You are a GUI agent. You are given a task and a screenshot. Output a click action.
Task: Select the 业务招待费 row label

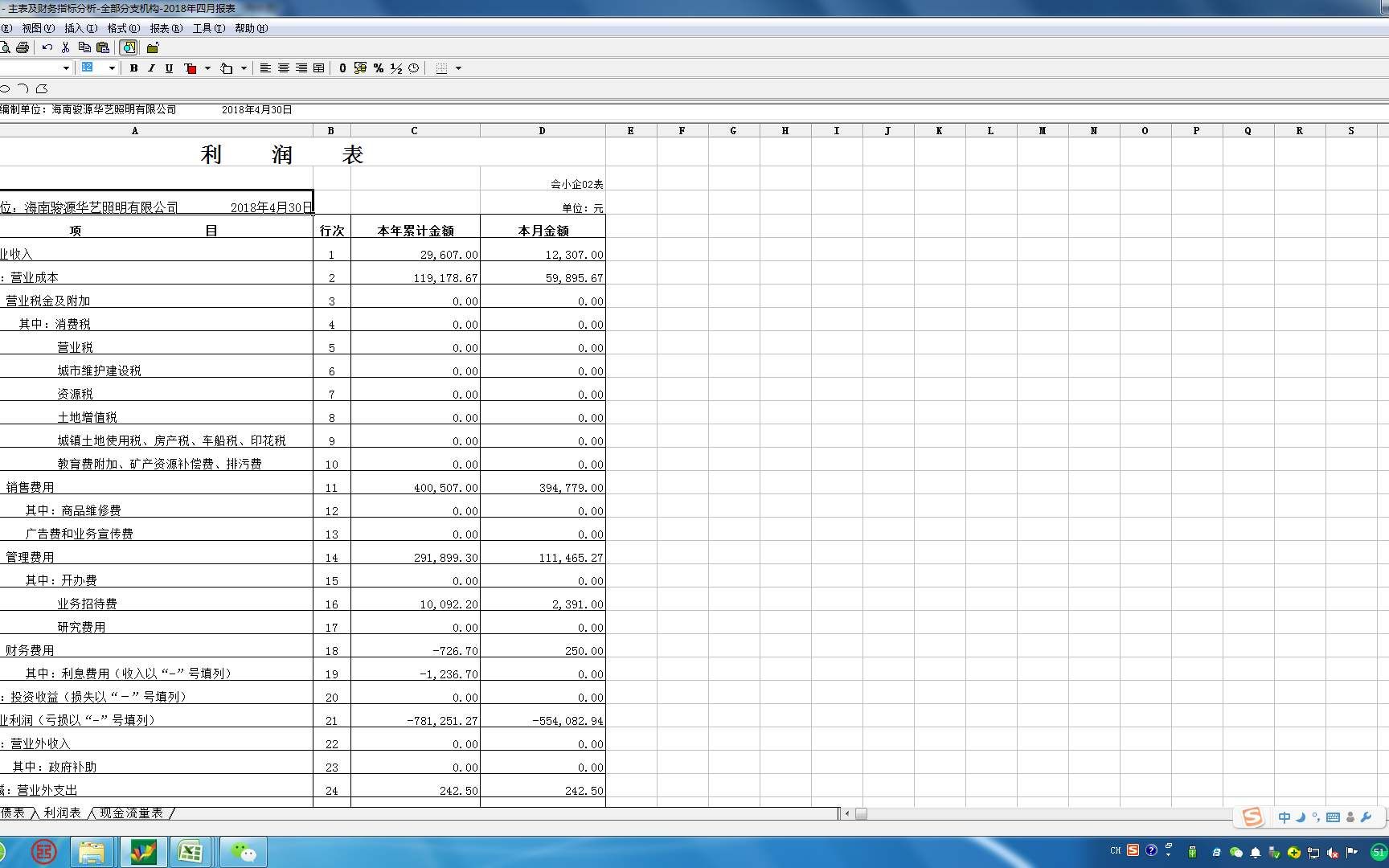(87, 604)
